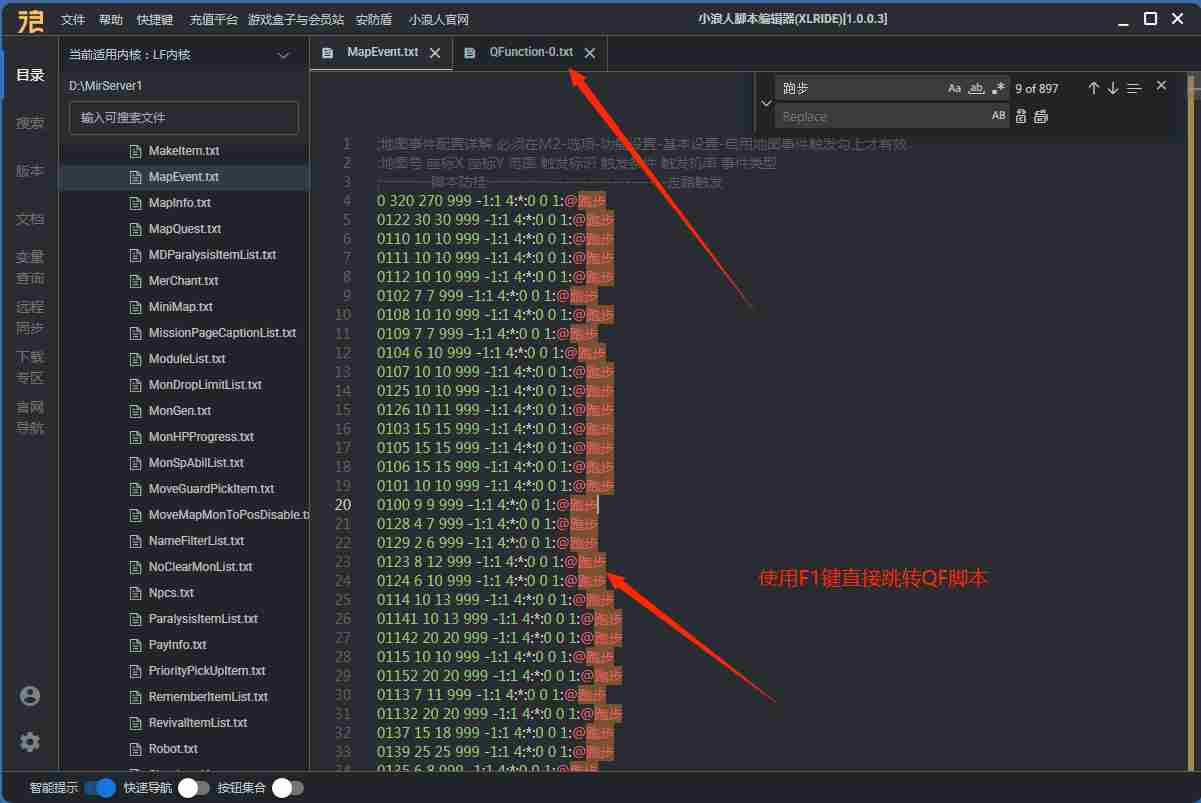Collapse the replace row using the chevron
Screen dimensions: 1201x803
coord(766,103)
